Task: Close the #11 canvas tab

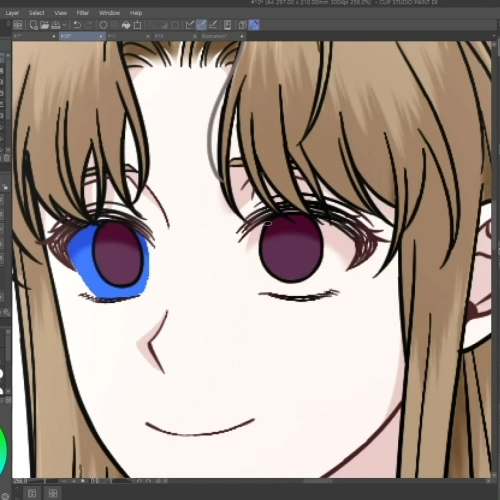Action: click(148, 36)
